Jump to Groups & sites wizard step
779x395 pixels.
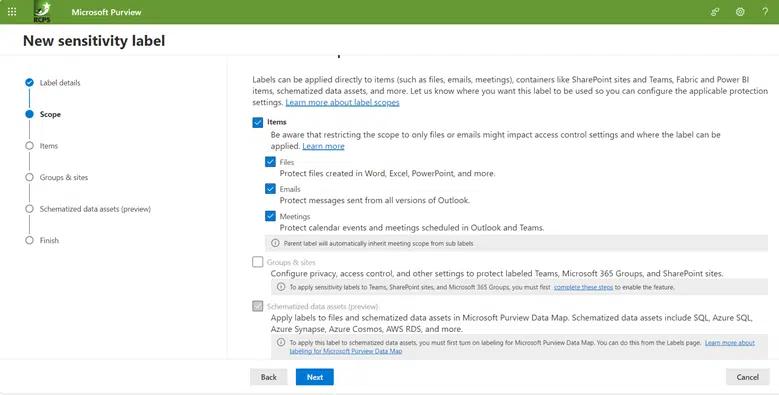coord(64,177)
